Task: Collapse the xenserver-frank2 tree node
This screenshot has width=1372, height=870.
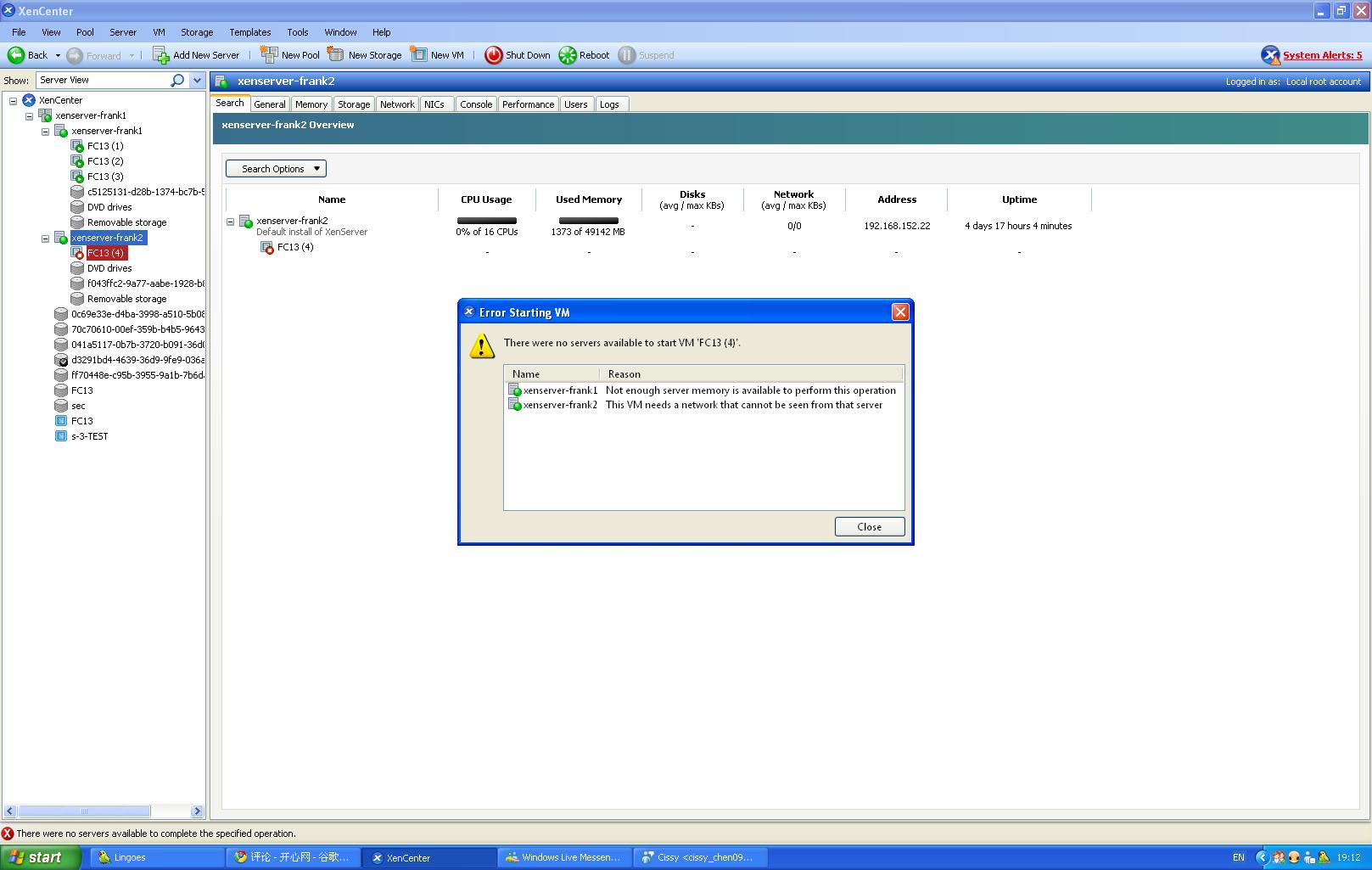Action: pos(46,239)
